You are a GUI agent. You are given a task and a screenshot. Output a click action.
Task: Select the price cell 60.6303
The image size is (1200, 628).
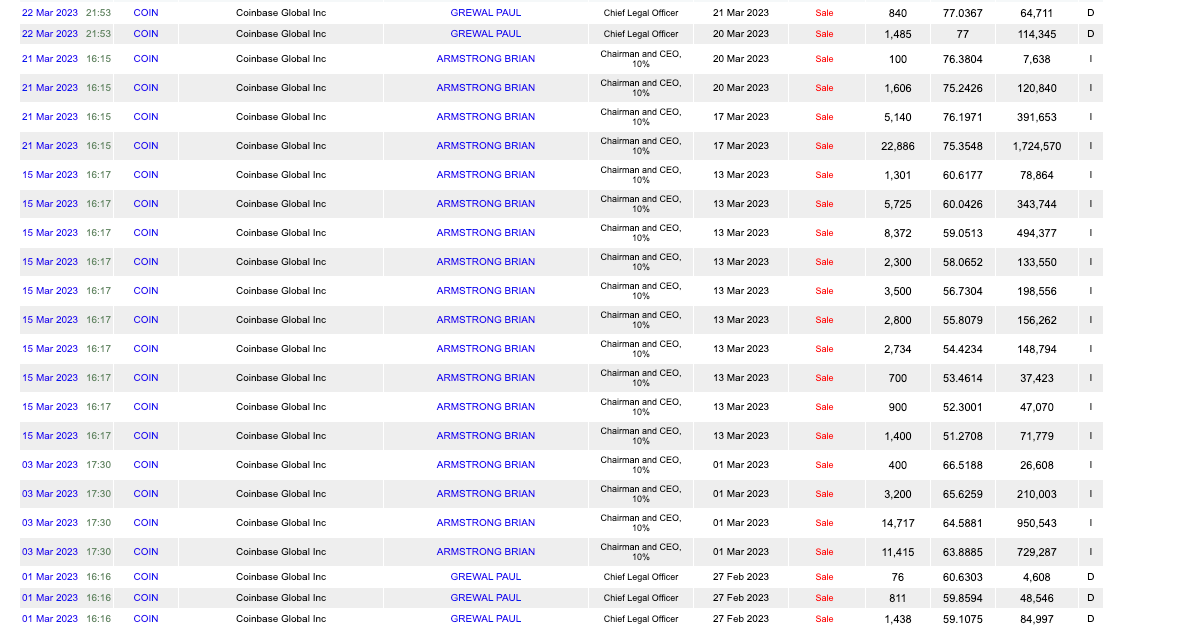click(963, 577)
